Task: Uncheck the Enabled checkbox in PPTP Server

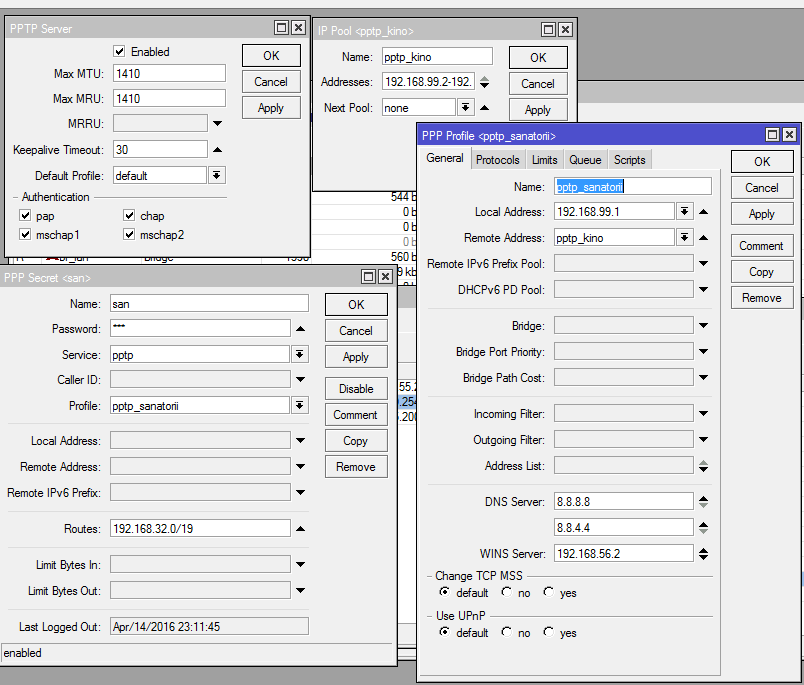Action: [x=119, y=51]
